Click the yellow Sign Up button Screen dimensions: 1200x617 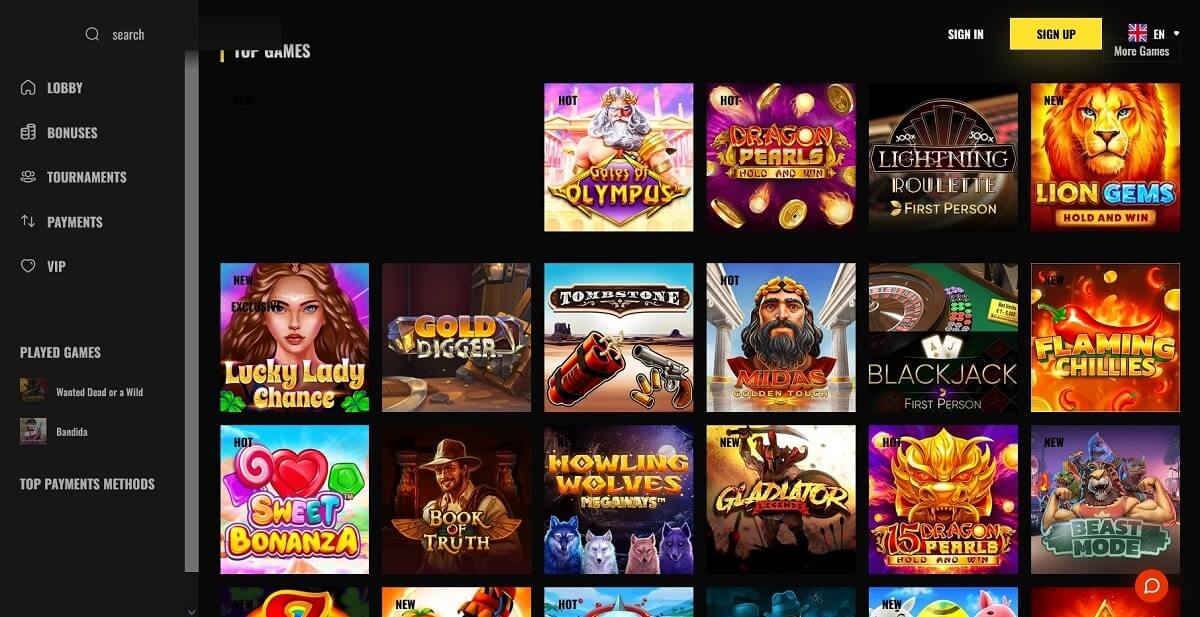(x=1055, y=34)
